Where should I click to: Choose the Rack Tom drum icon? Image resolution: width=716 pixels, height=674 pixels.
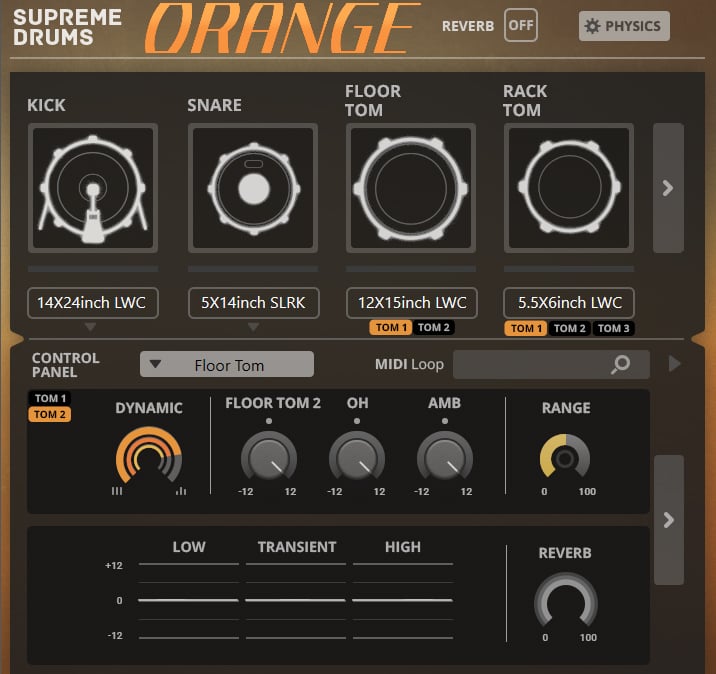[x=569, y=188]
